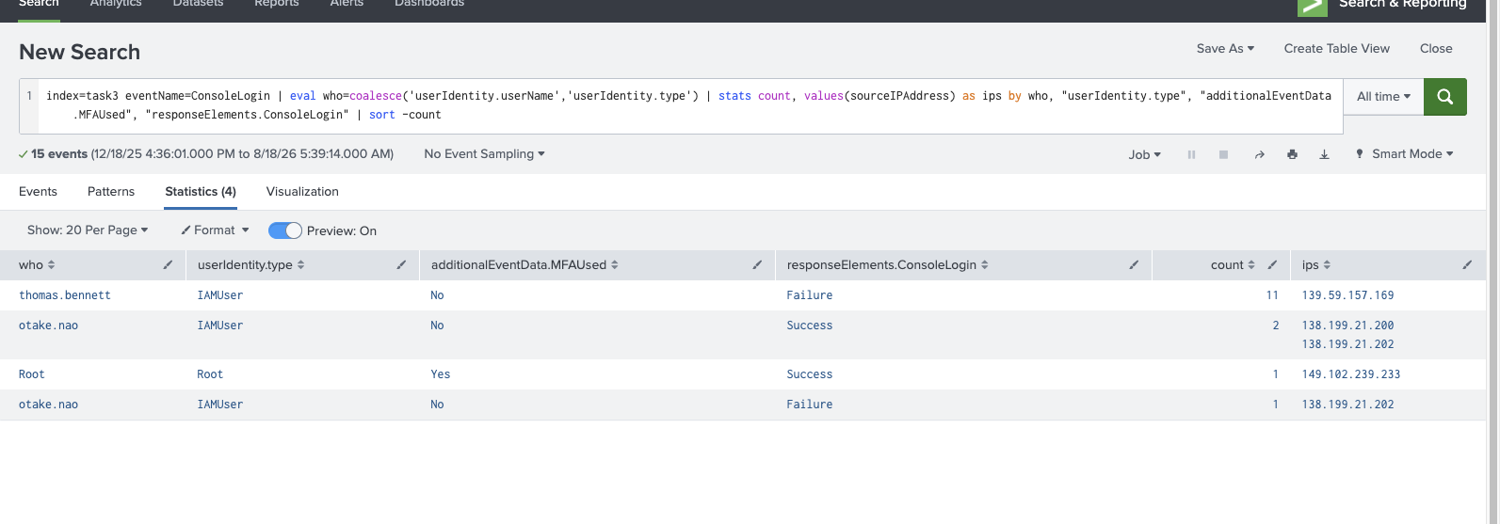The image size is (1500, 524).
Task: Print the search results
Action: click(x=1292, y=155)
